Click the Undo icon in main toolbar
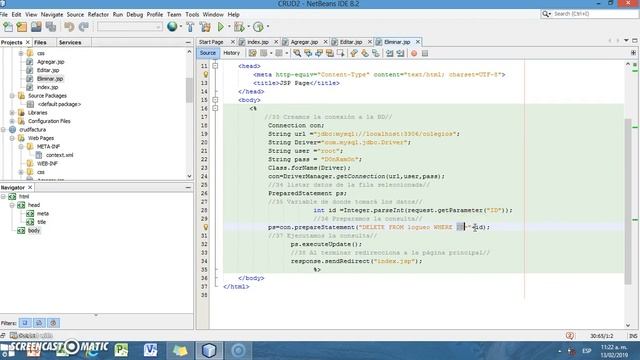The width and height of the screenshot is (640, 360). [x=69, y=27]
